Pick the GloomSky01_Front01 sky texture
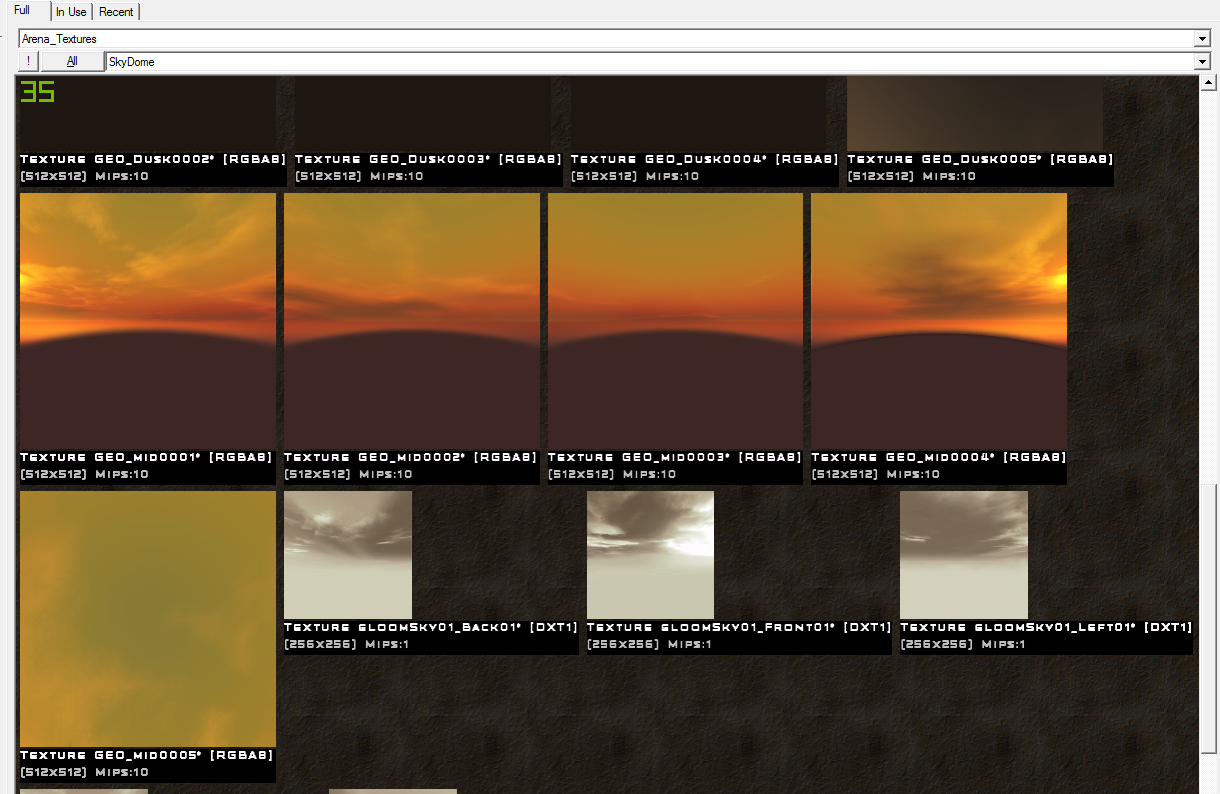 650,555
